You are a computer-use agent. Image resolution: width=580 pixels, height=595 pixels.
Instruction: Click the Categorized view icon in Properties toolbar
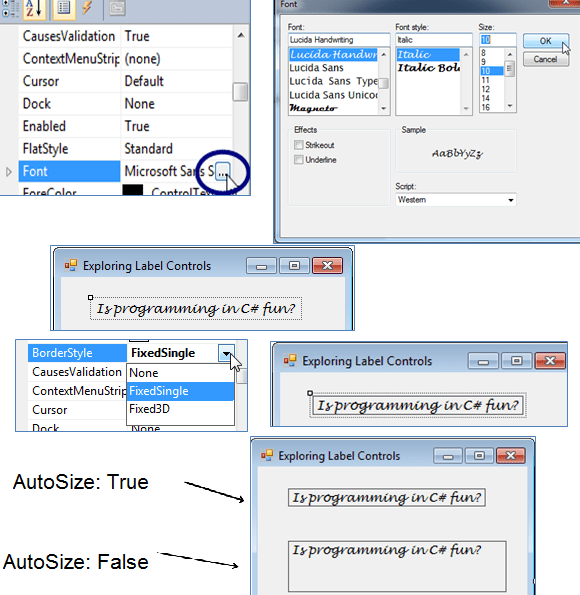[x=9, y=8]
